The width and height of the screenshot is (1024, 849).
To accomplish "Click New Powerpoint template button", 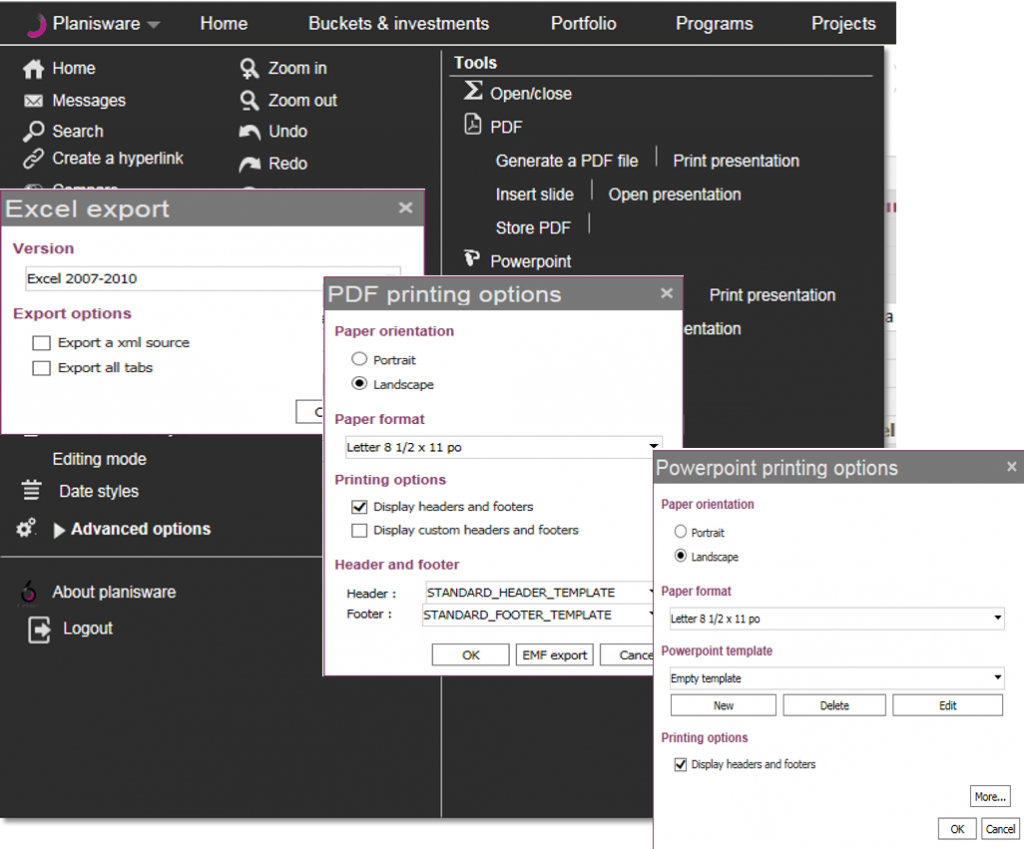I will click(724, 705).
